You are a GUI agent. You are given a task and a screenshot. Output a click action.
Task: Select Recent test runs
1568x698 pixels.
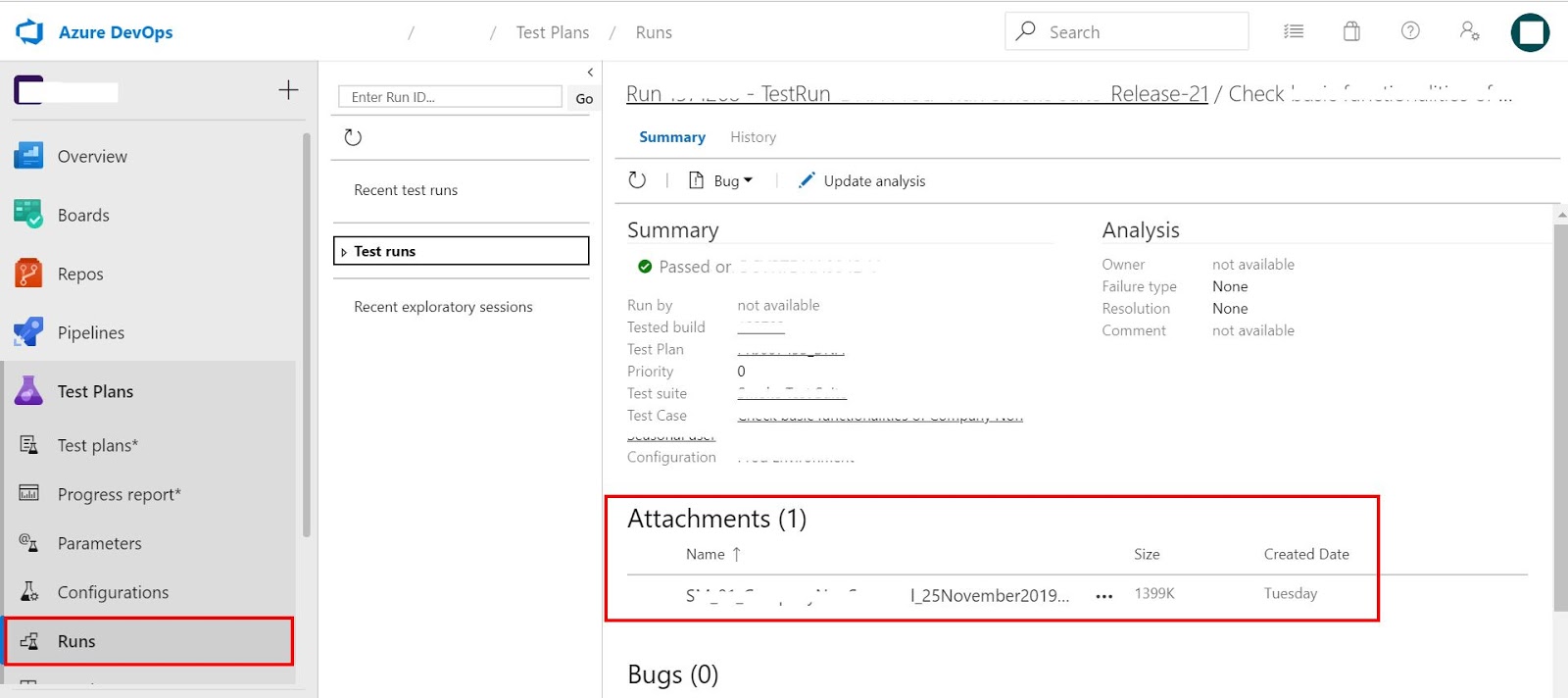(x=406, y=190)
